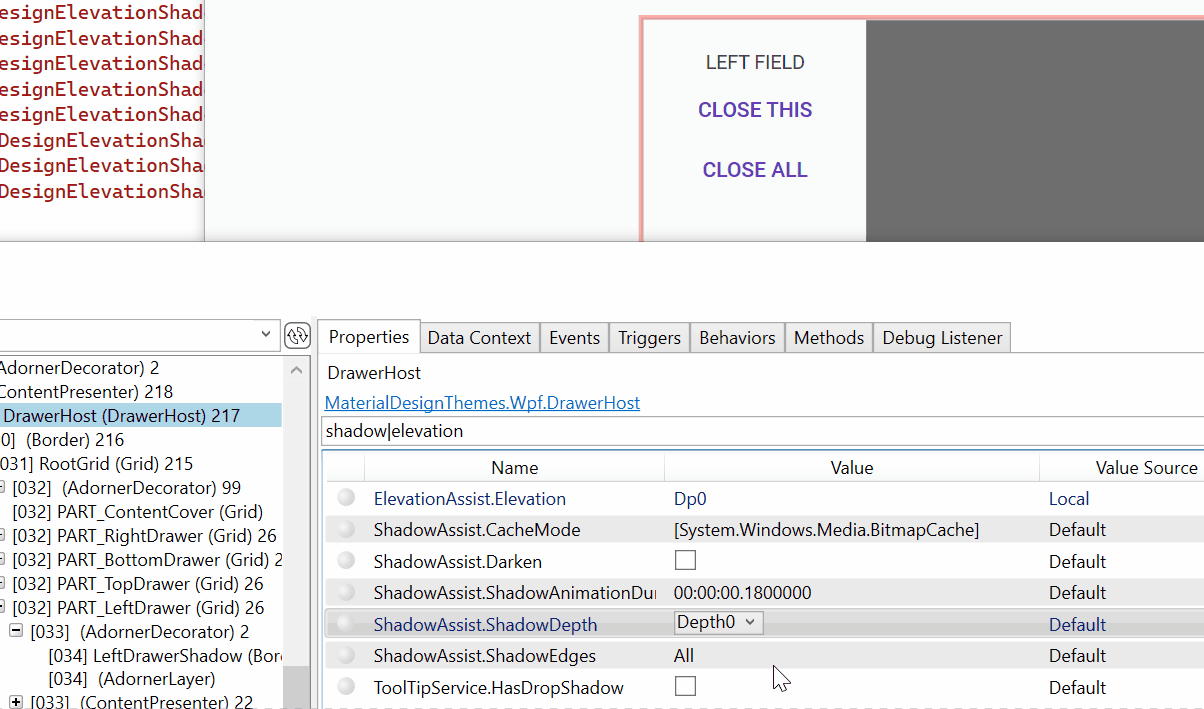Open the combo box above the element tree
The height and width of the screenshot is (709, 1204).
tap(265, 334)
